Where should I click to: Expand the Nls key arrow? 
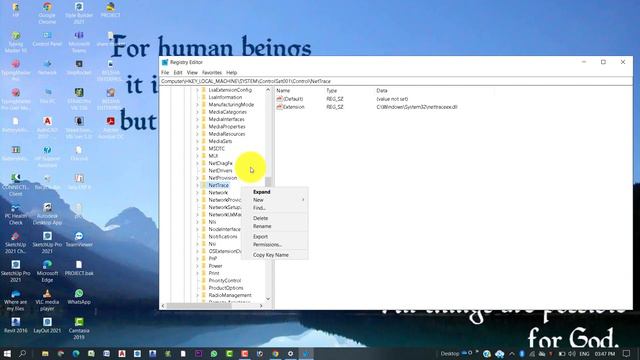click(x=198, y=222)
